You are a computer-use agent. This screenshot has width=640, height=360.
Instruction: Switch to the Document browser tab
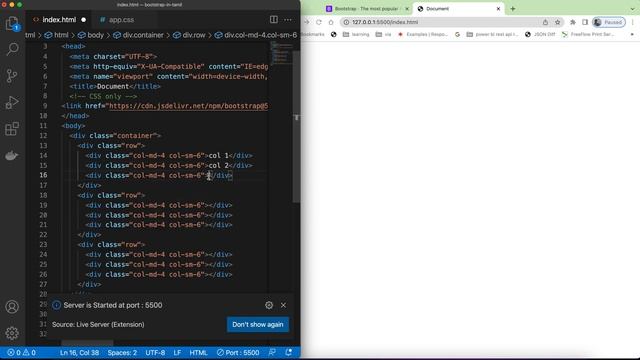coord(457,9)
